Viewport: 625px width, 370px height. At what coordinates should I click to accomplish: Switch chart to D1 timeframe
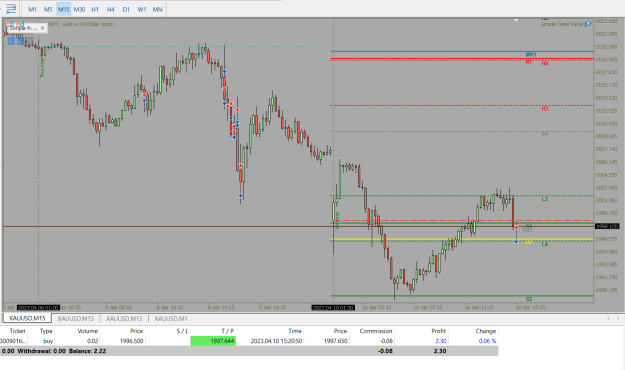click(126, 9)
